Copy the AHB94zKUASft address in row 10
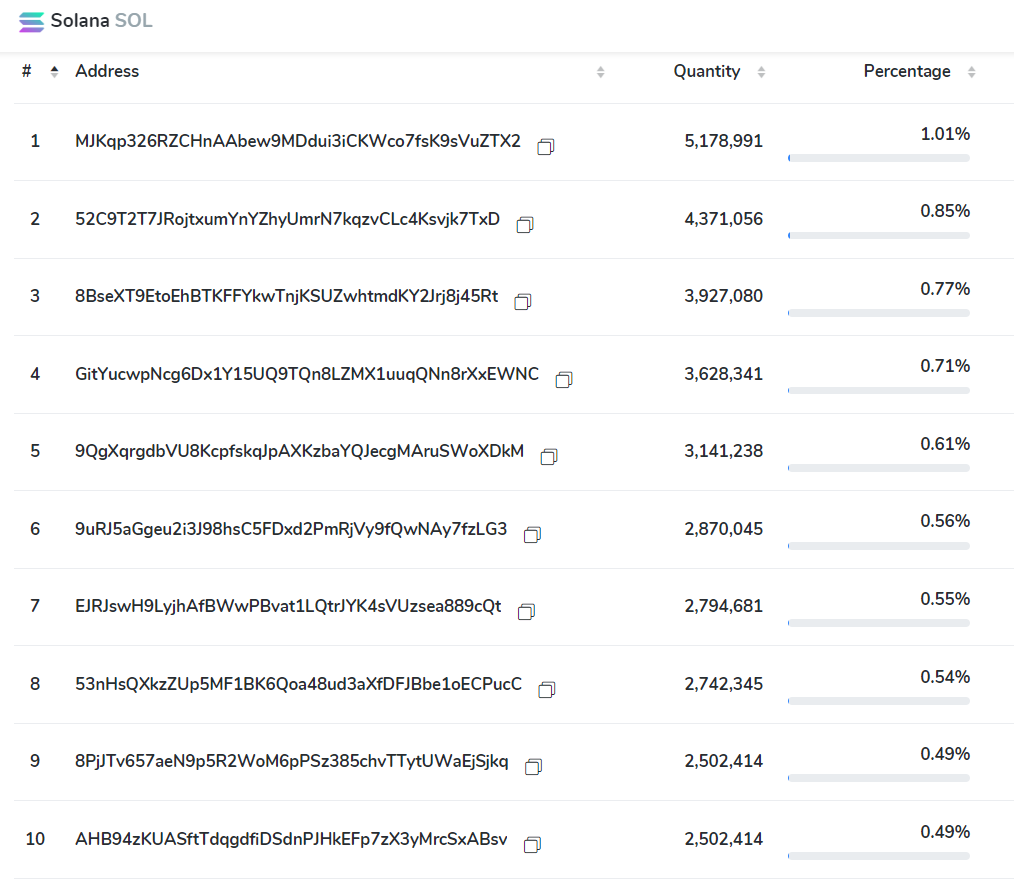The width and height of the screenshot is (1014, 881). click(533, 845)
